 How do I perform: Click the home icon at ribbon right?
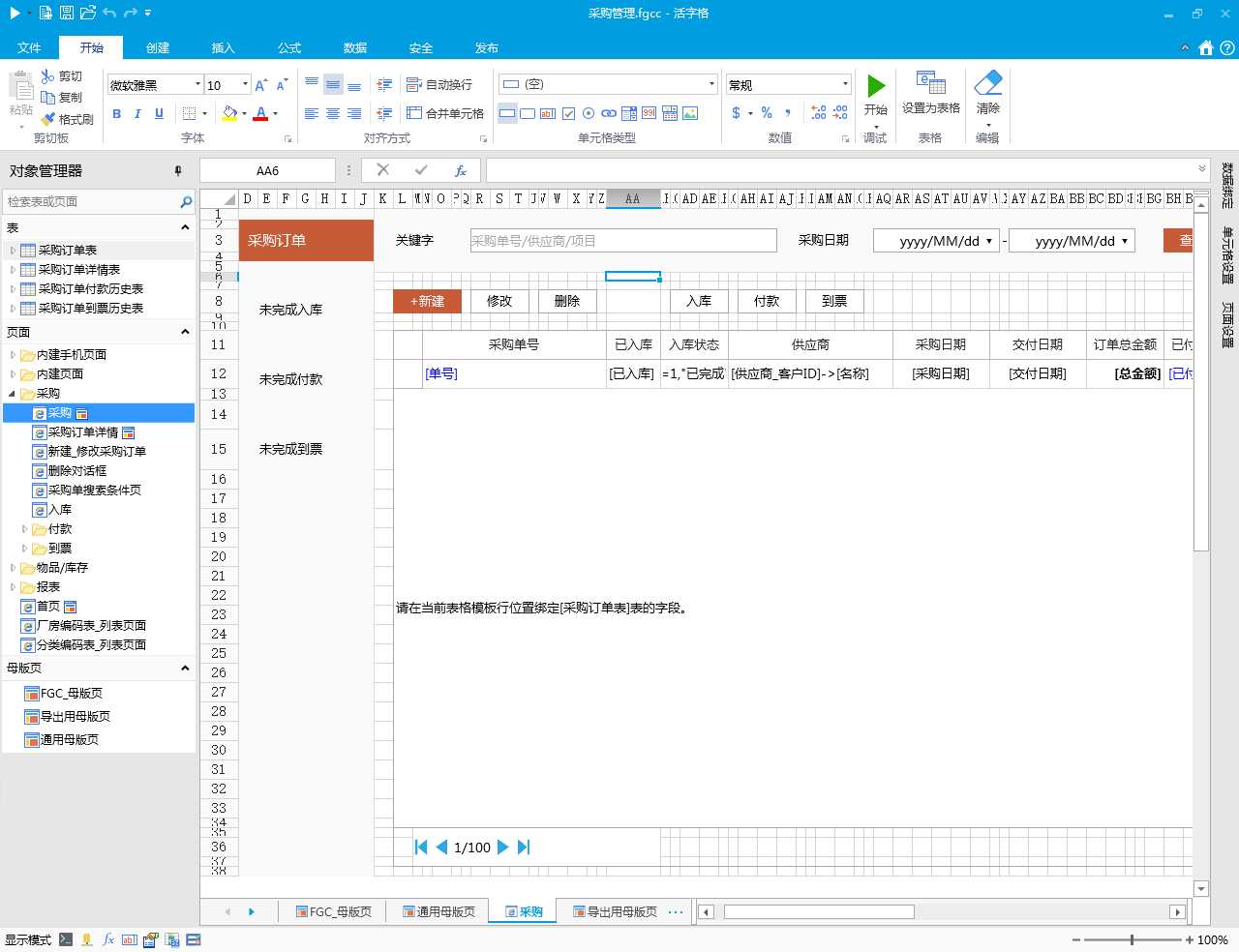click(x=1206, y=48)
